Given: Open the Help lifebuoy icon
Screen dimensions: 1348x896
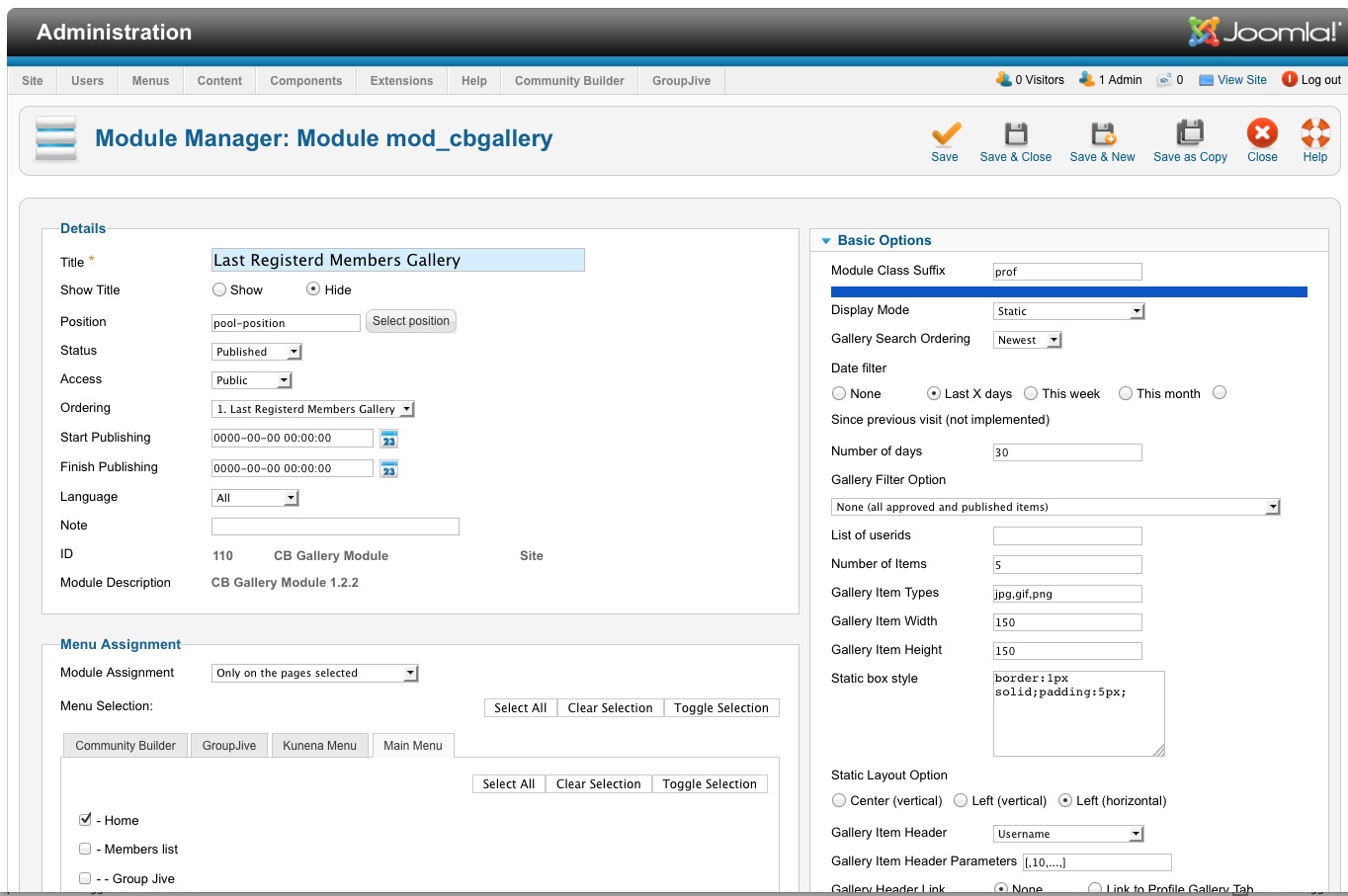Looking at the screenshot, I should click(x=1315, y=132).
